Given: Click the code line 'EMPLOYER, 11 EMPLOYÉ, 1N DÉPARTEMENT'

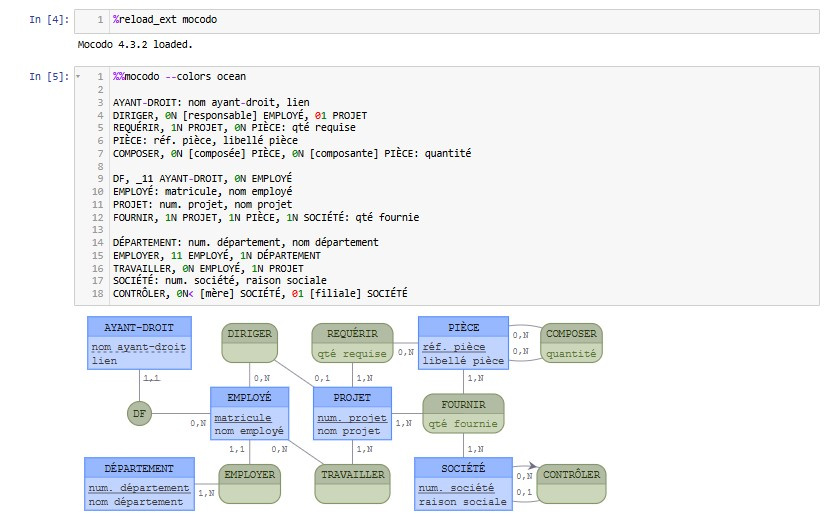Looking at the screenshot, I should pos(216,255).
